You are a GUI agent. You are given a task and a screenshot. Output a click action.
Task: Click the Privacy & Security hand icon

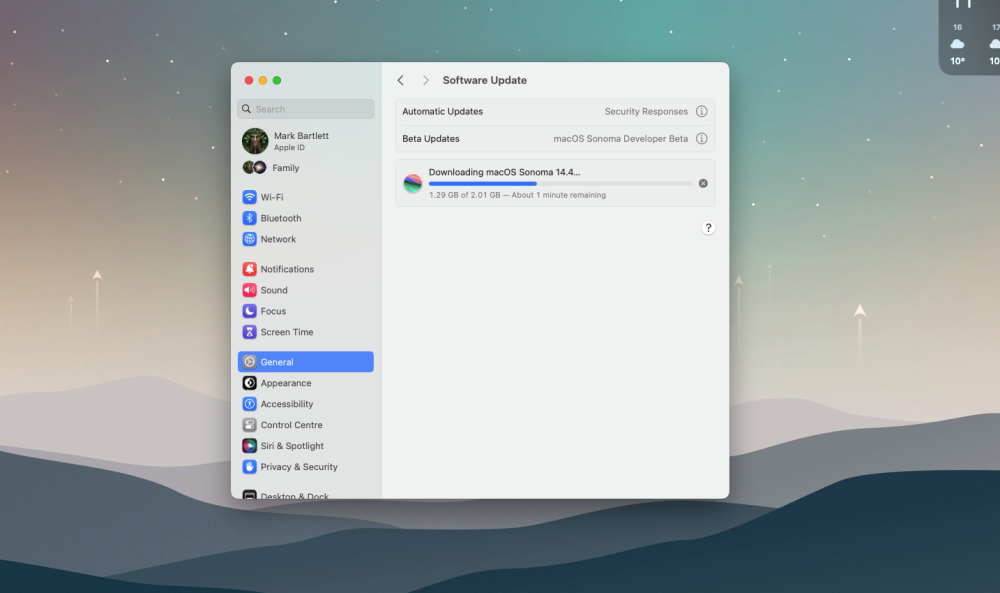(x=249, y=467)
